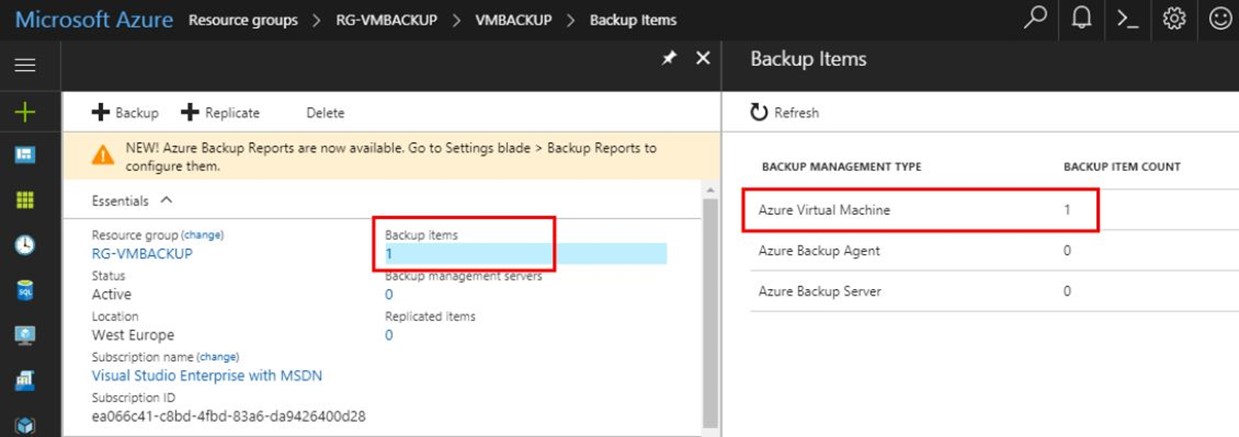The image size is (1239, 437).
Task: Expand the hamburger menu in left sidebar
Action: (25, 65)
